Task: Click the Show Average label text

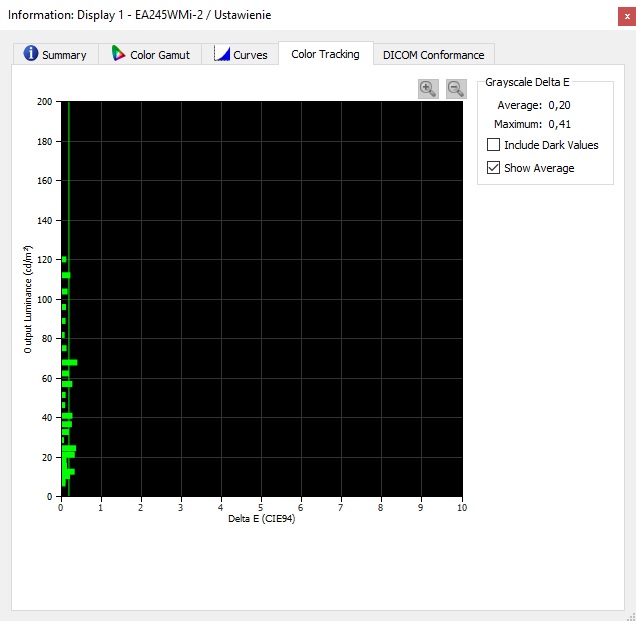Action: pos(539,168)
